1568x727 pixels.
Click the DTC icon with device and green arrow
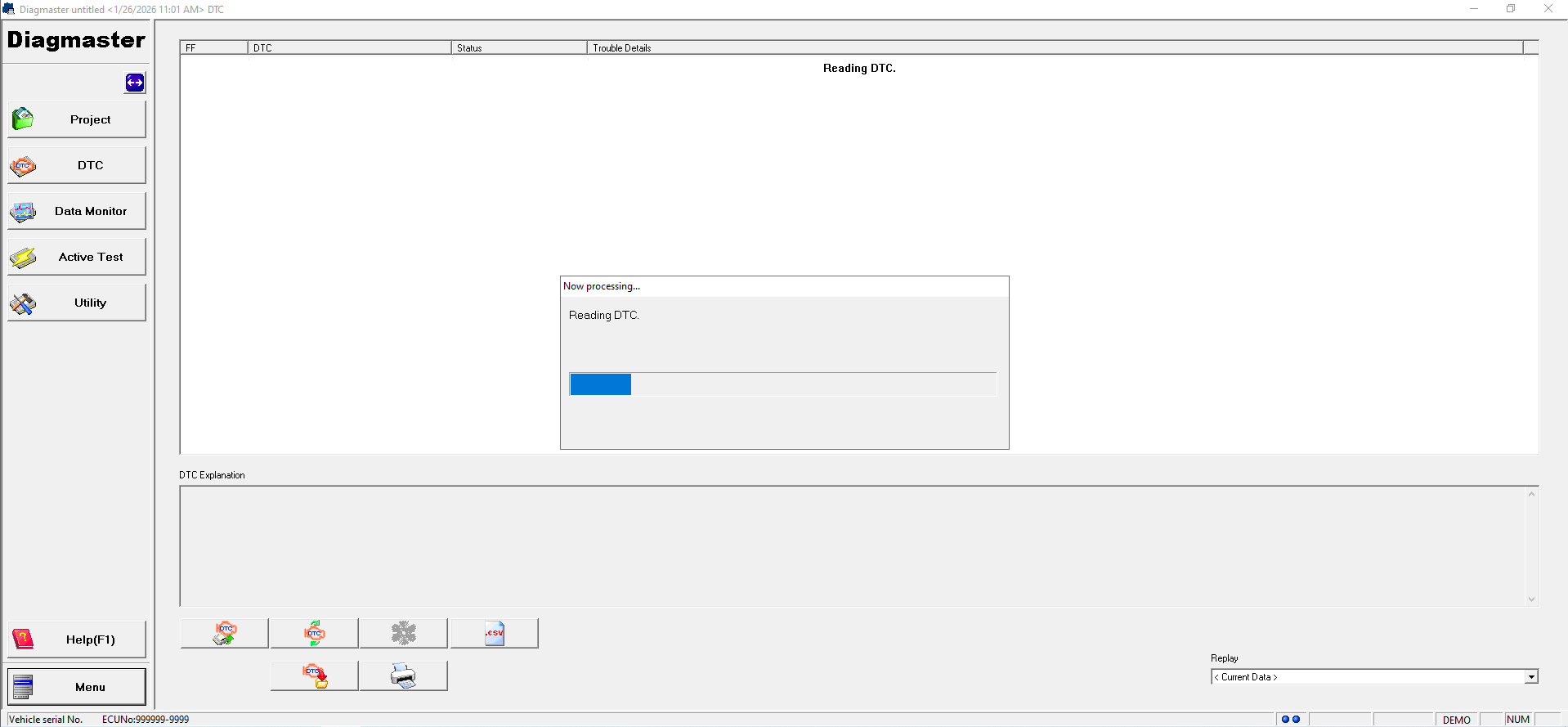point(225,633)
